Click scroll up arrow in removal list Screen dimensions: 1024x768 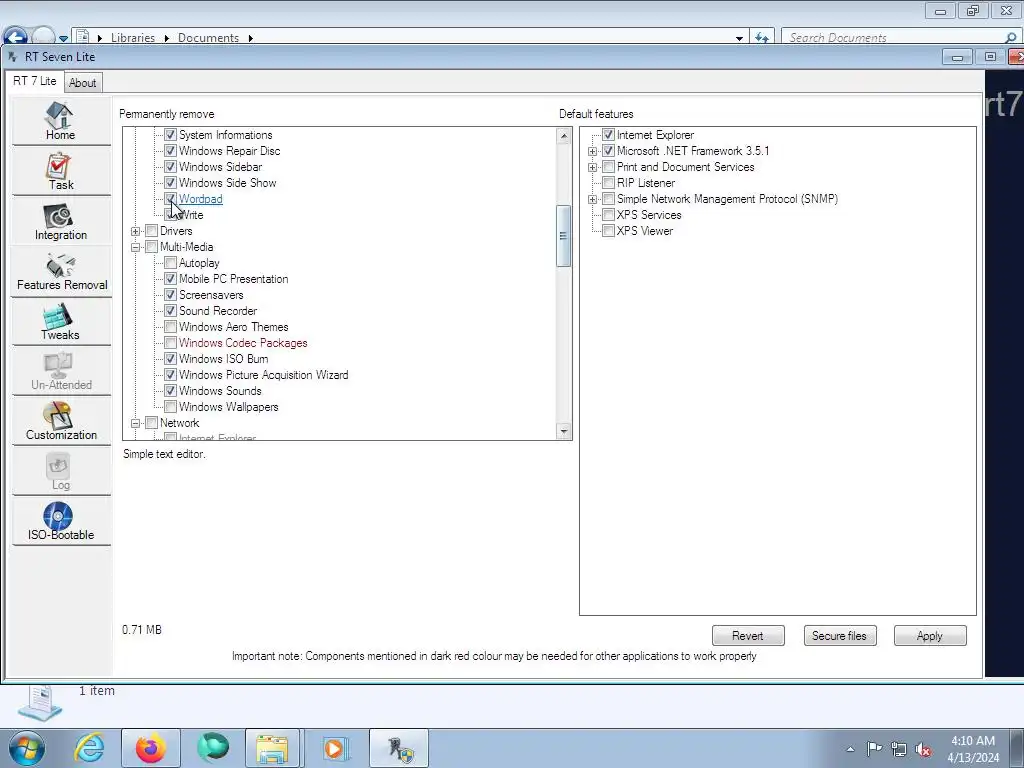pos(564,135)
